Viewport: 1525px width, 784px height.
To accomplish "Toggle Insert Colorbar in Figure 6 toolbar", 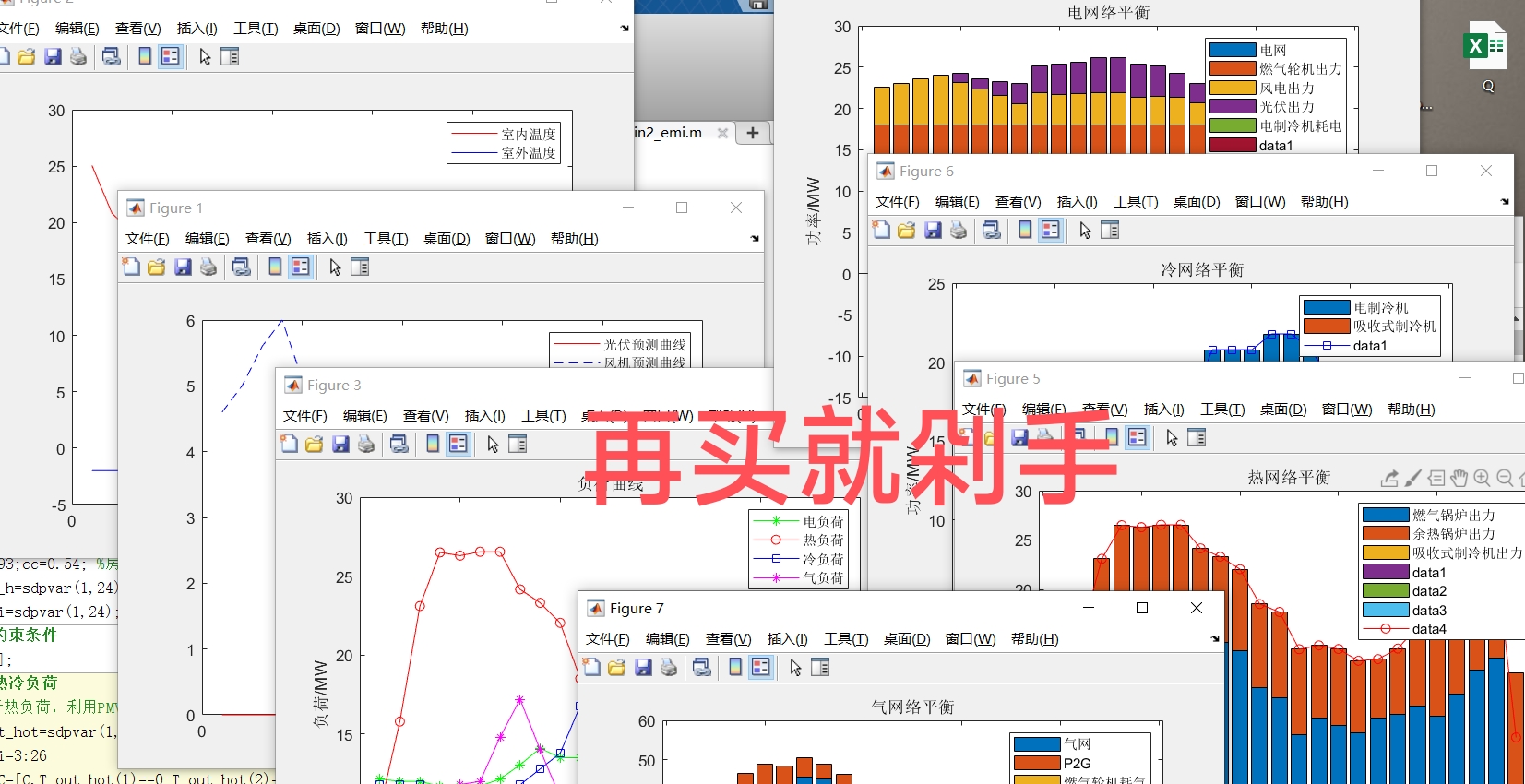I will click(x=1025, y=230).
